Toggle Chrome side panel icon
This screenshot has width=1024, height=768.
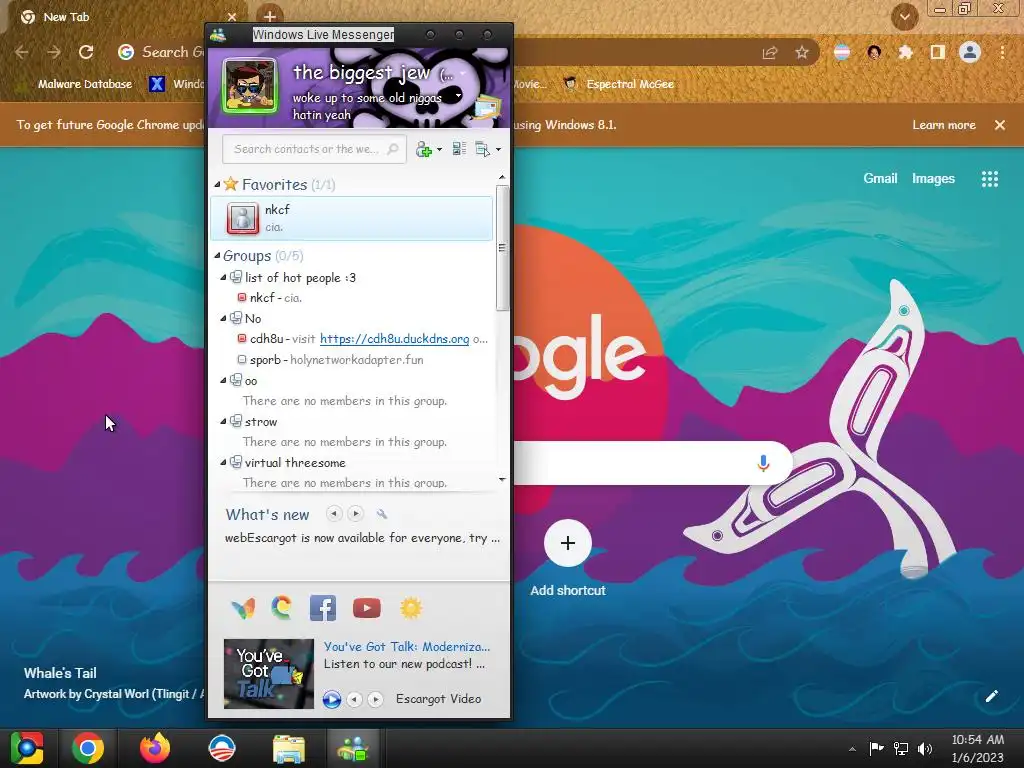(x=937, y=52)
